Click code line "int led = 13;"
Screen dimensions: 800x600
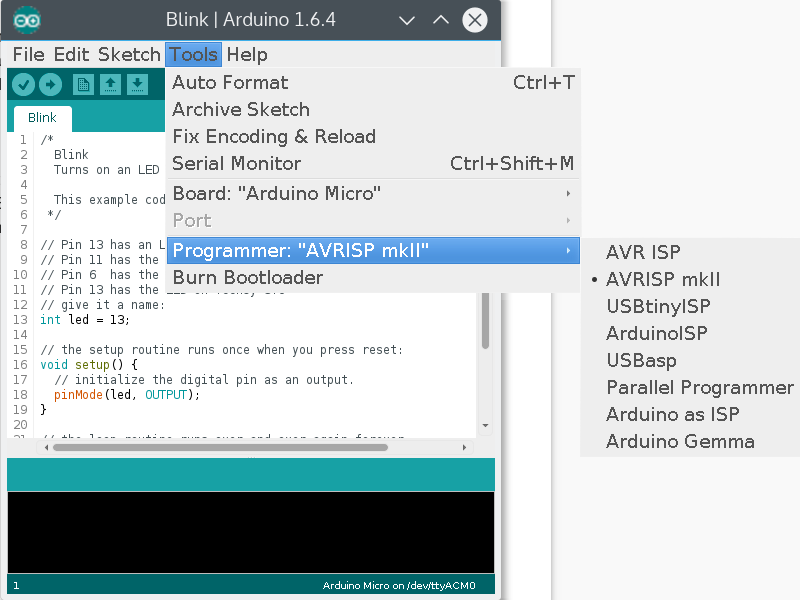coord(85,320)
